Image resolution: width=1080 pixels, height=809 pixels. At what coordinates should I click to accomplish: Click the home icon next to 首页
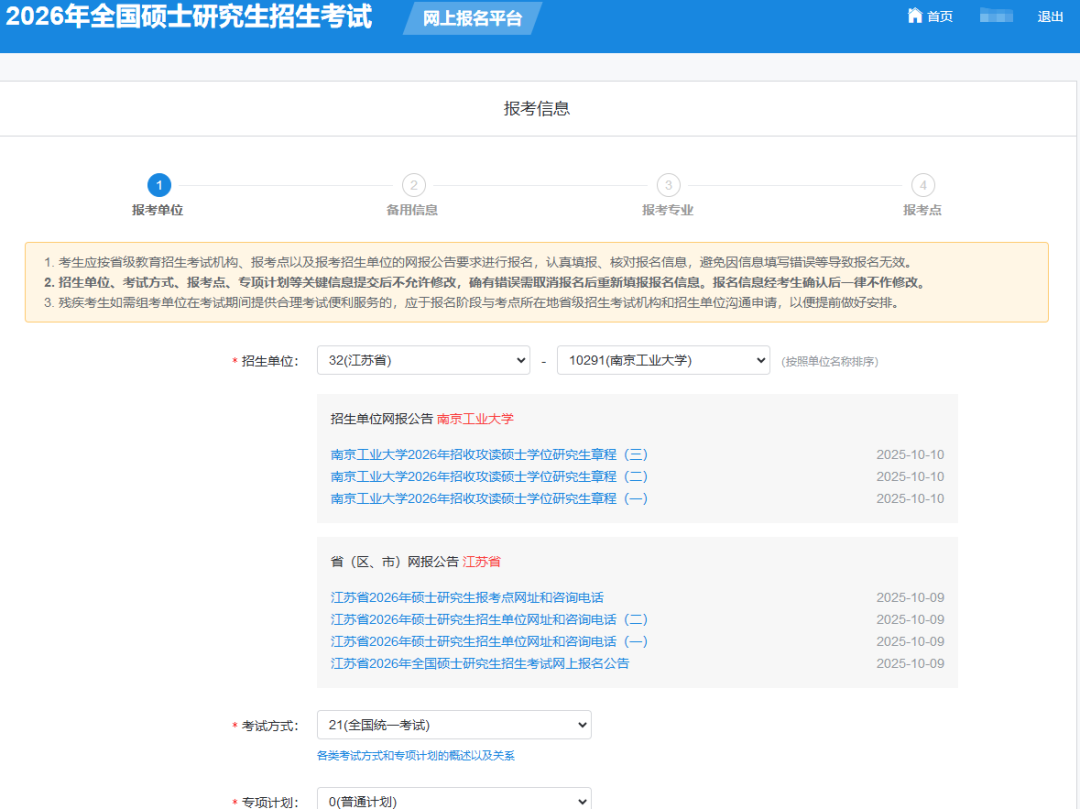[915, 16]
